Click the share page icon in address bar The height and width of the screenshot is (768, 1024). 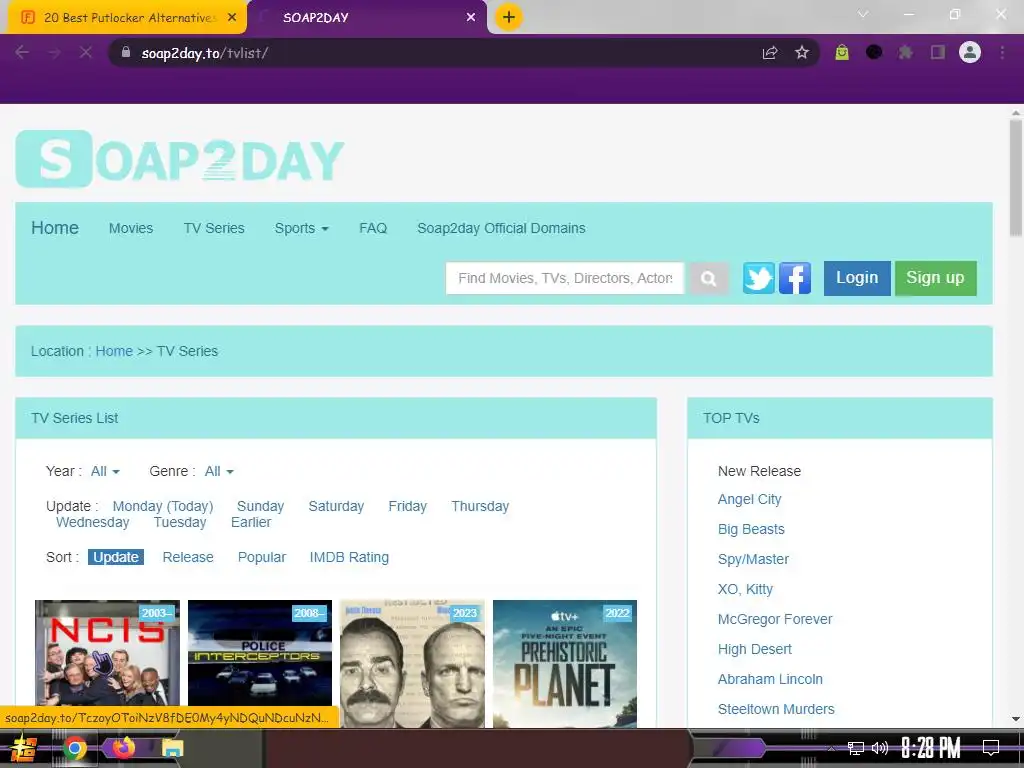[x=770, y=53]
